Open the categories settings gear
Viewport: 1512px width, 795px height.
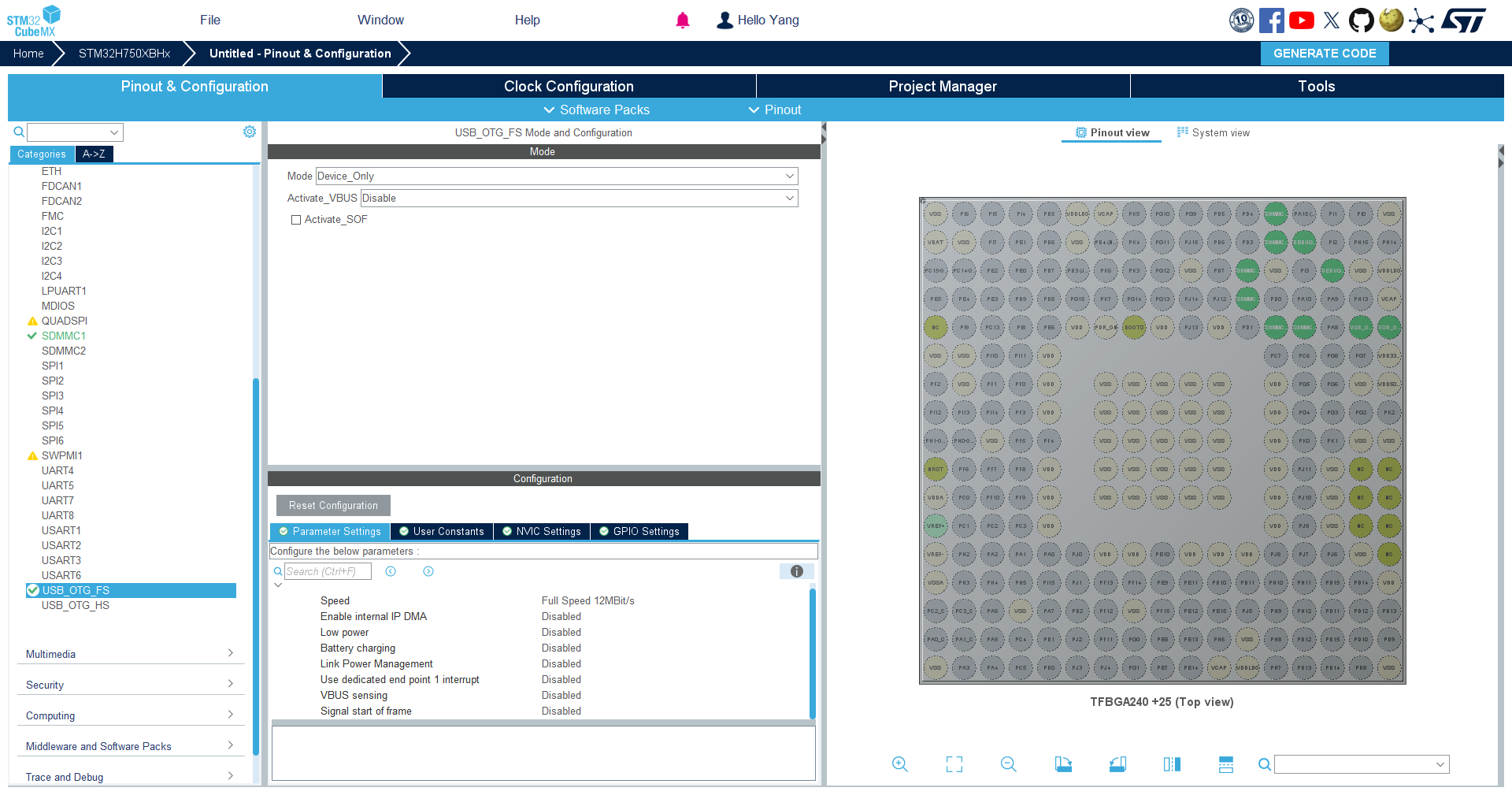pos(250,132)
